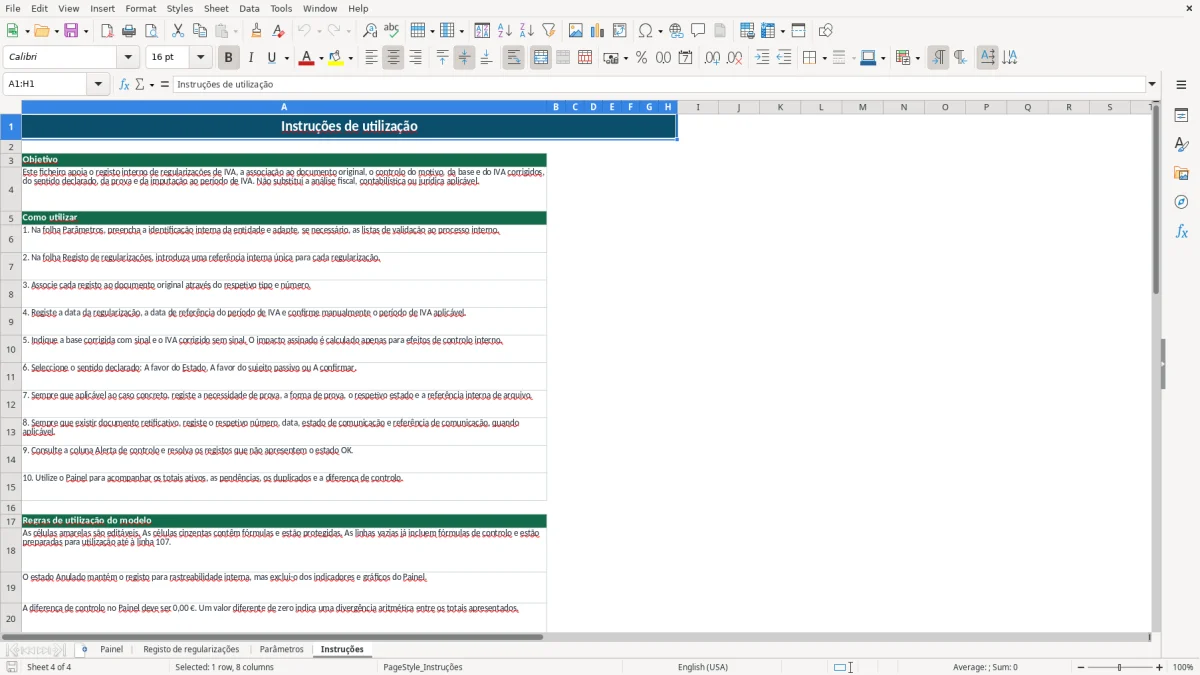
Task: Open the font size dropdown
Action: point(201,58)
